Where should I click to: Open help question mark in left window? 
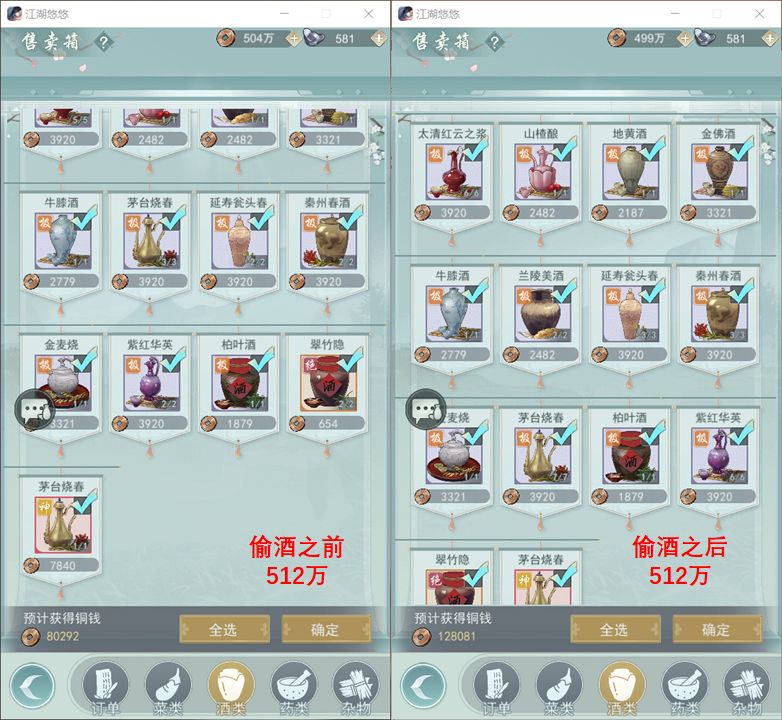point(103,42)
